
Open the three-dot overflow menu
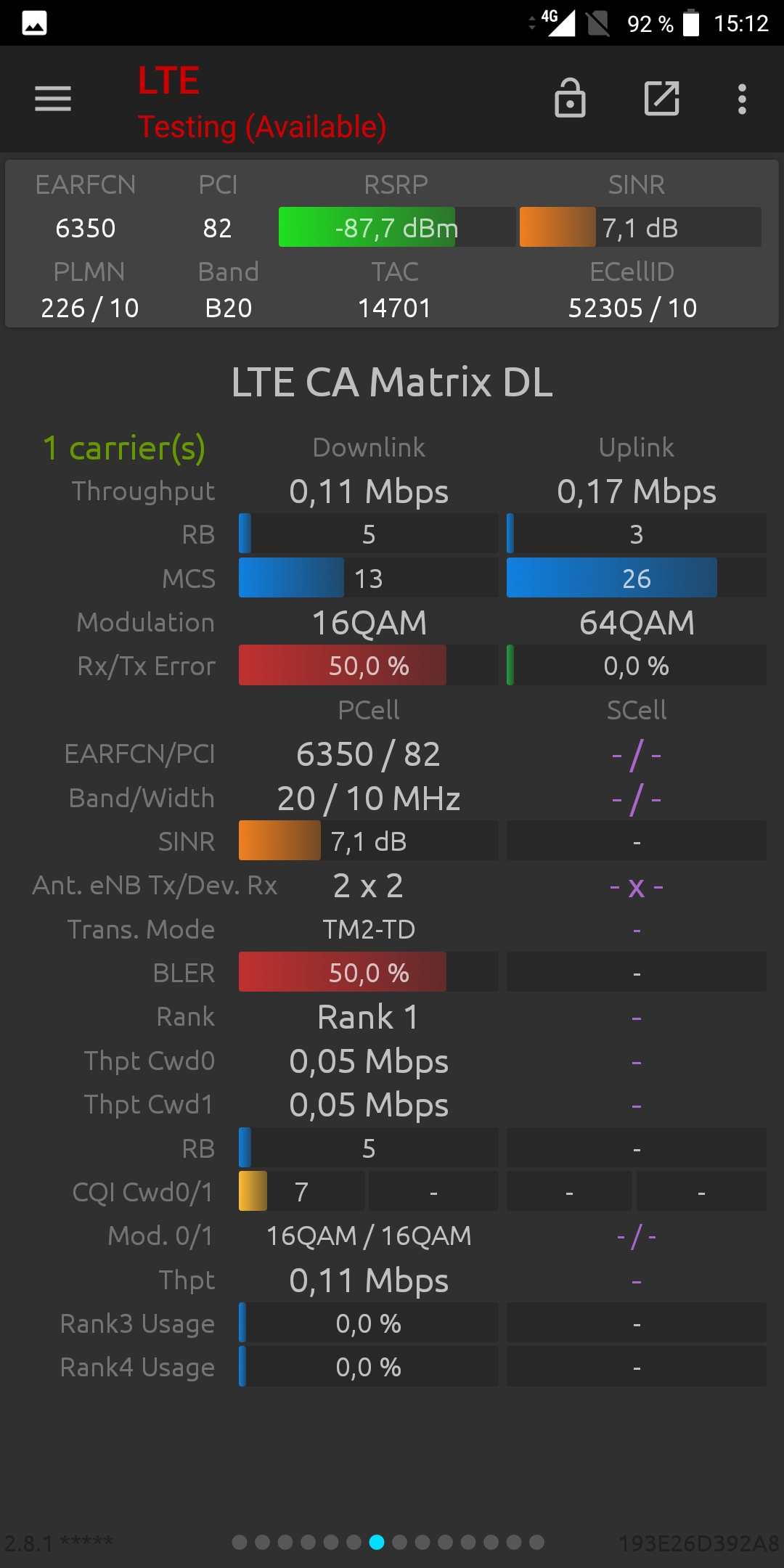pos(742,99)
